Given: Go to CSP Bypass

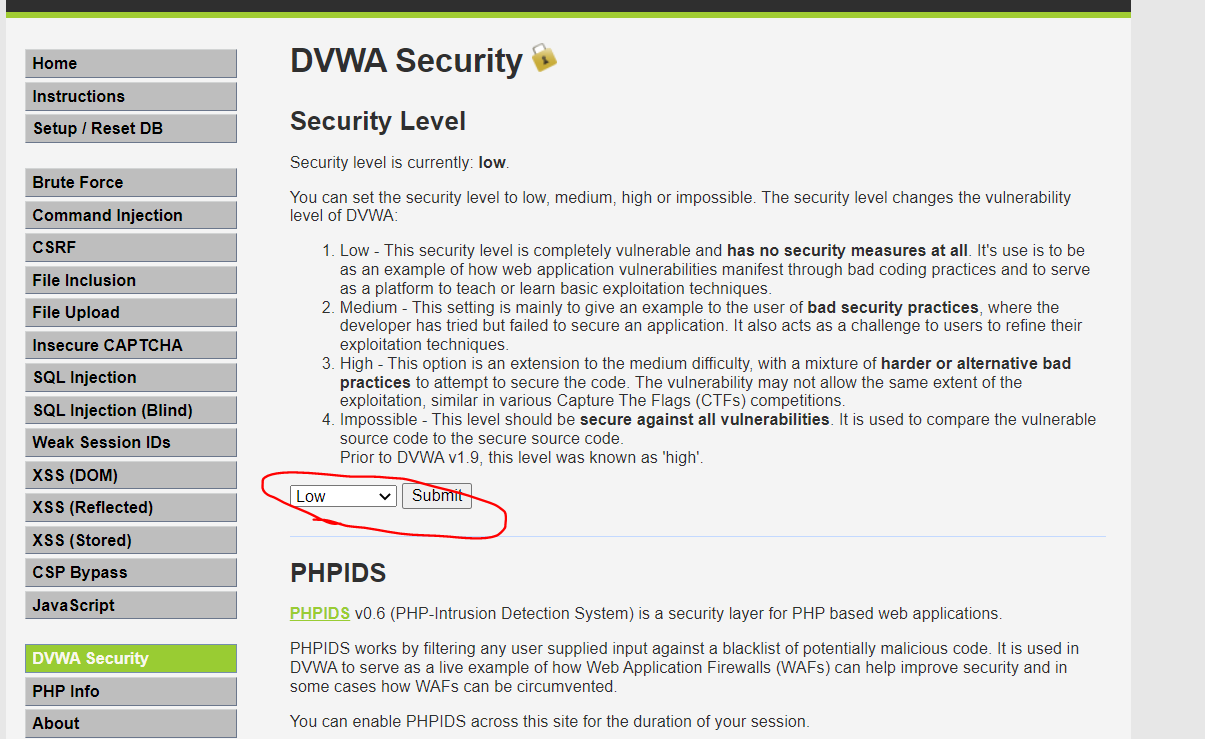Looking at the screenshot, I should pyautogui.click(x=131, y=572).
